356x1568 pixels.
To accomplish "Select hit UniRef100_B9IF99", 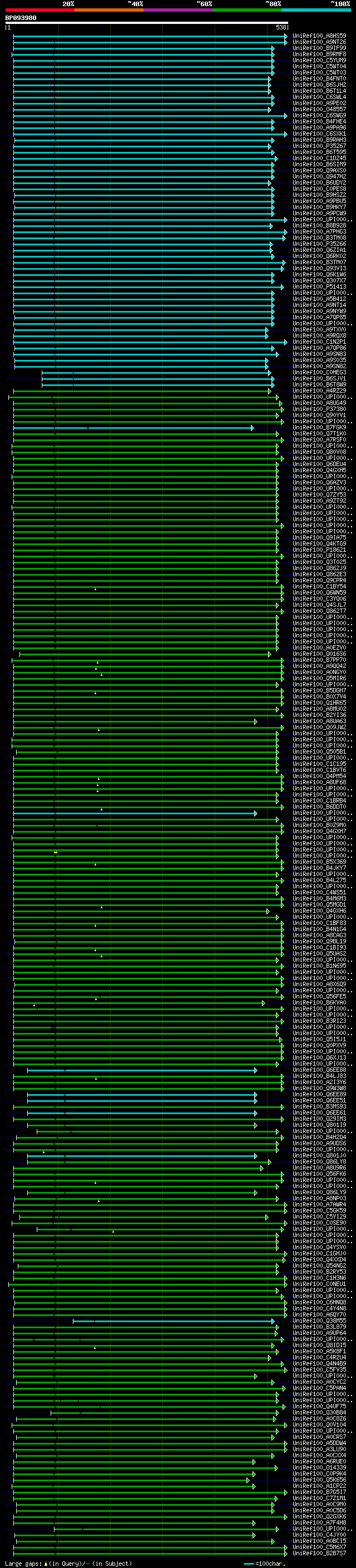I will click(319, 48).
